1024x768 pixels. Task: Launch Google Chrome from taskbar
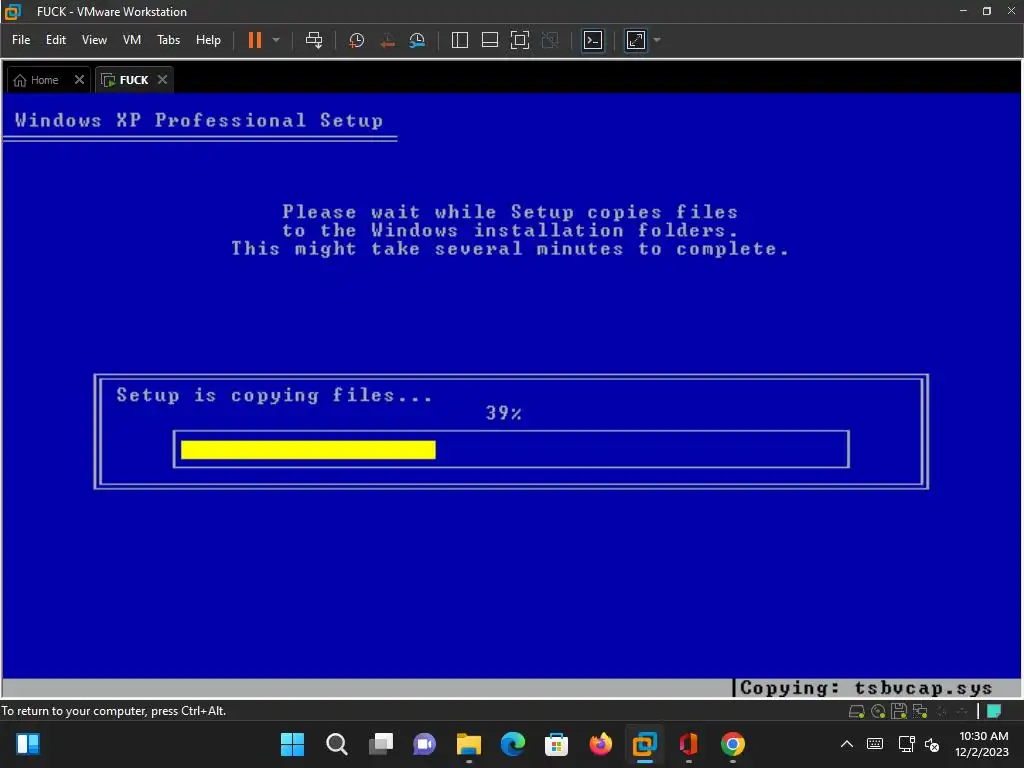733,744
